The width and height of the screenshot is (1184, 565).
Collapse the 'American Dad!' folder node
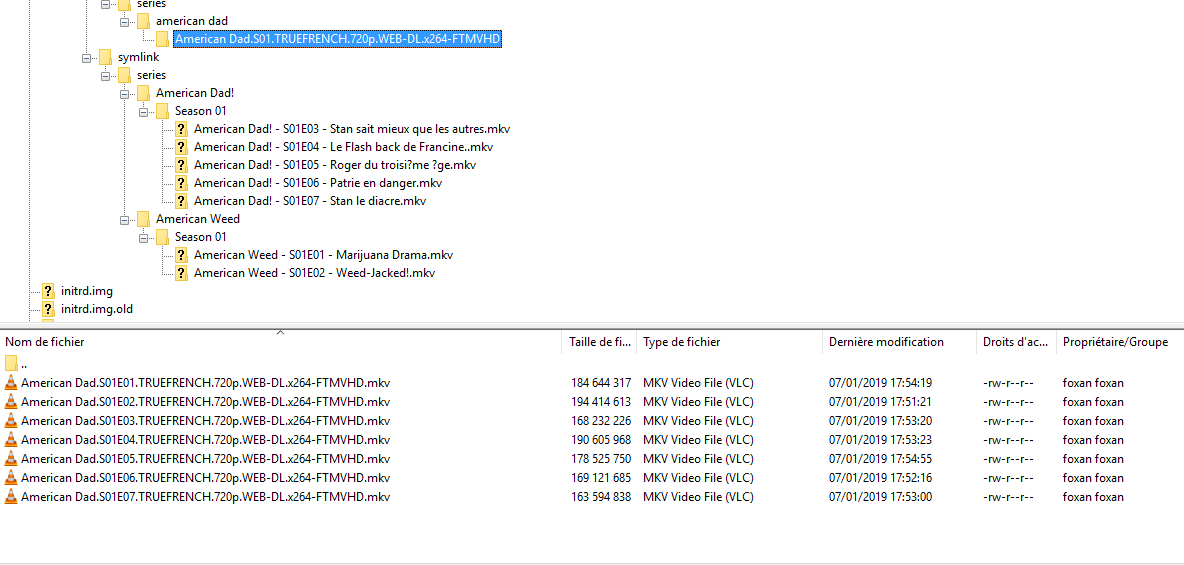tap(125, 94)
